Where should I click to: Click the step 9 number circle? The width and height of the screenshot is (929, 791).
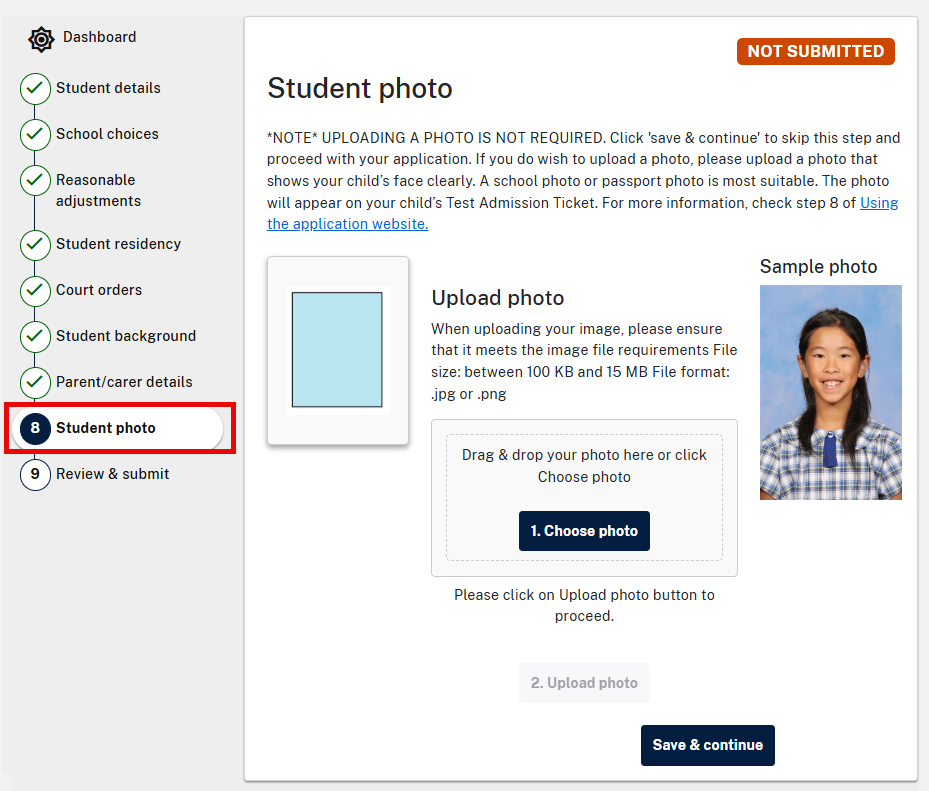click(x=35, y=475)
